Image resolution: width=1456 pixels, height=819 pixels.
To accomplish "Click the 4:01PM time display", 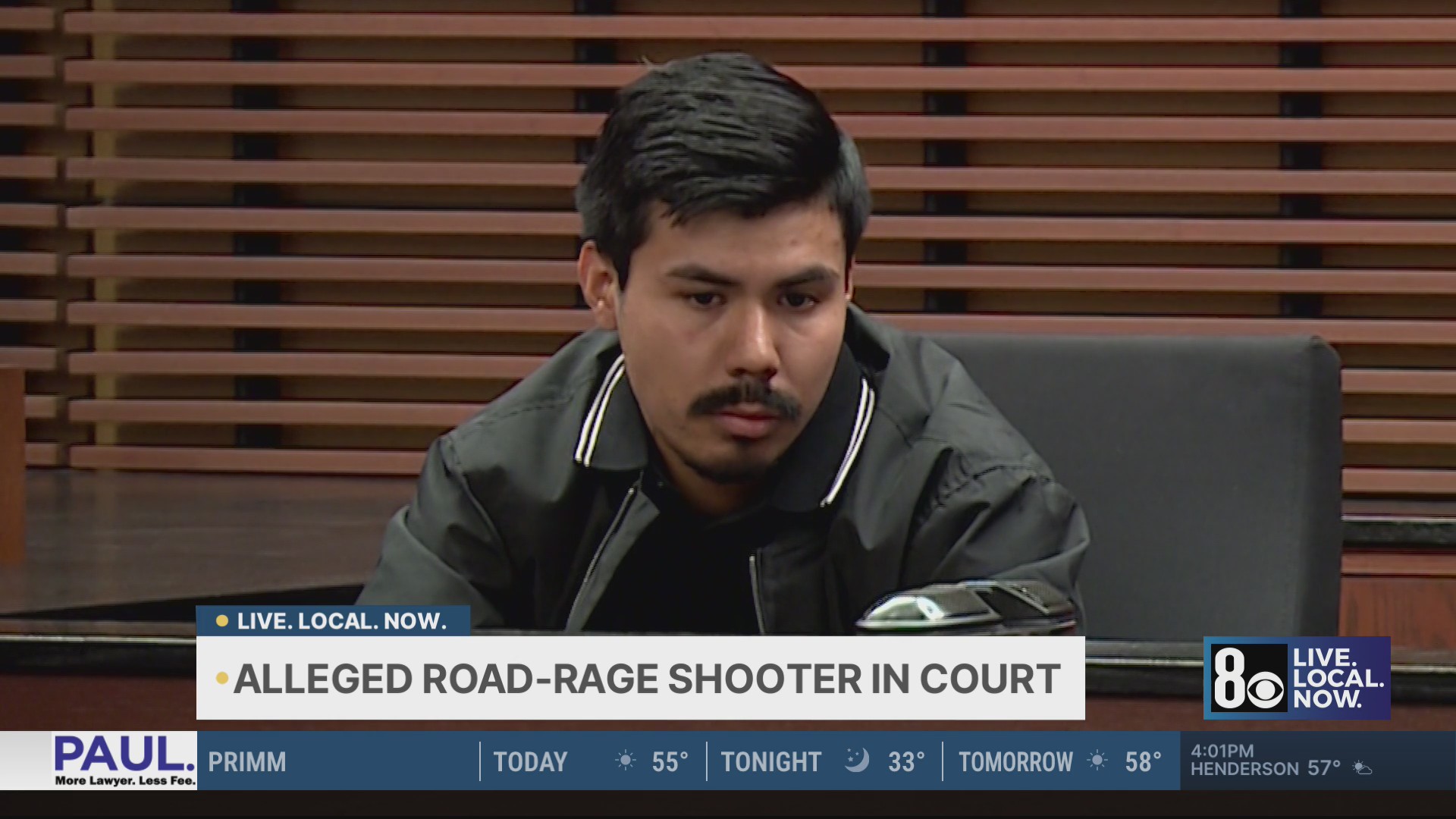I will click(1222, 751).
